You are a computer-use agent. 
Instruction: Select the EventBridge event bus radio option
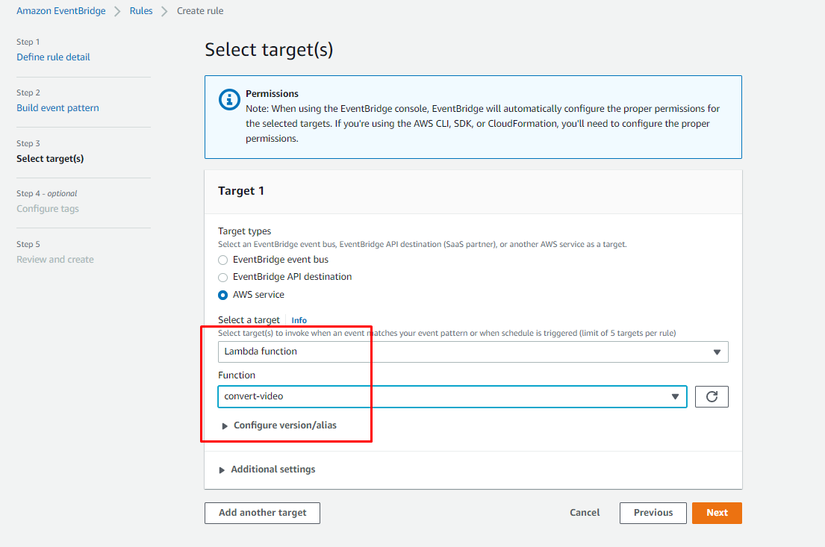pyautogui.click(x=223, y=260)
